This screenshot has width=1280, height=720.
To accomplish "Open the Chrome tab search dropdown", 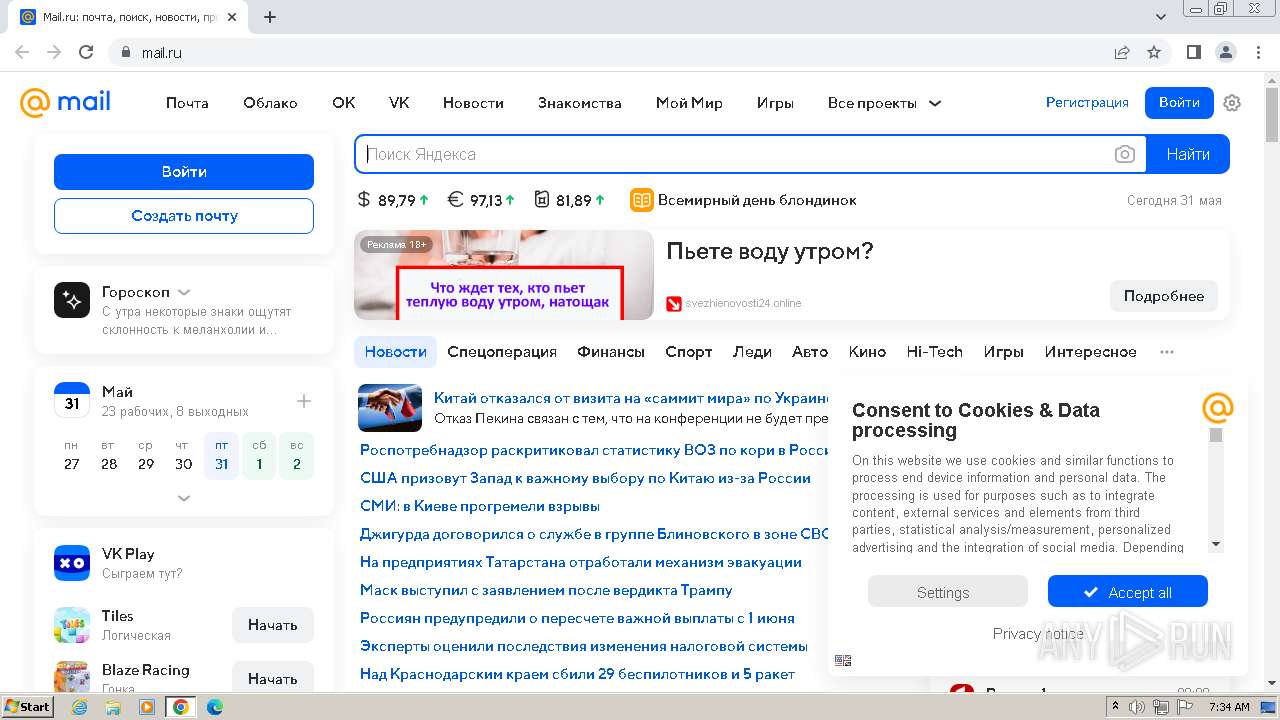I will (1161, 17).
